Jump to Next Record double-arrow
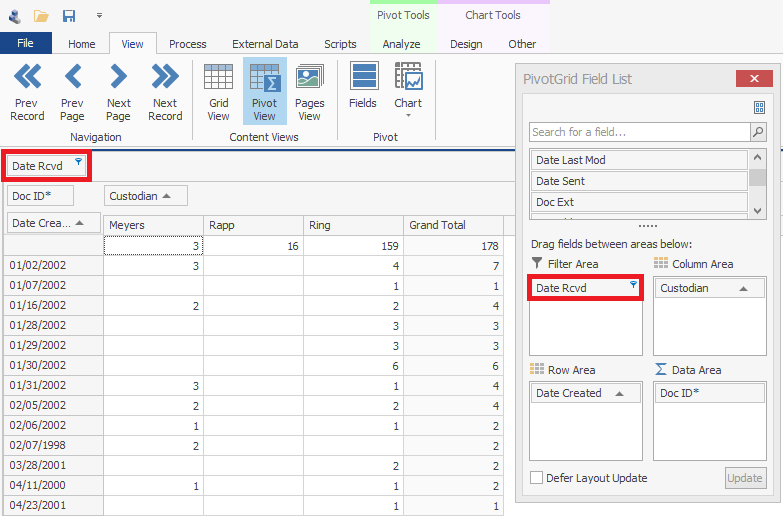Screen dimensions: 783x516 pyautogui.click(x=165, y=76)
